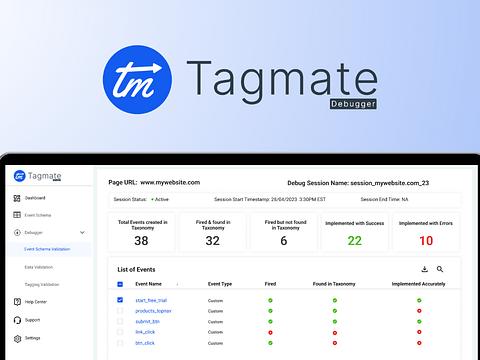
Task: Open the btn_click event link
Action: [145, 343]
